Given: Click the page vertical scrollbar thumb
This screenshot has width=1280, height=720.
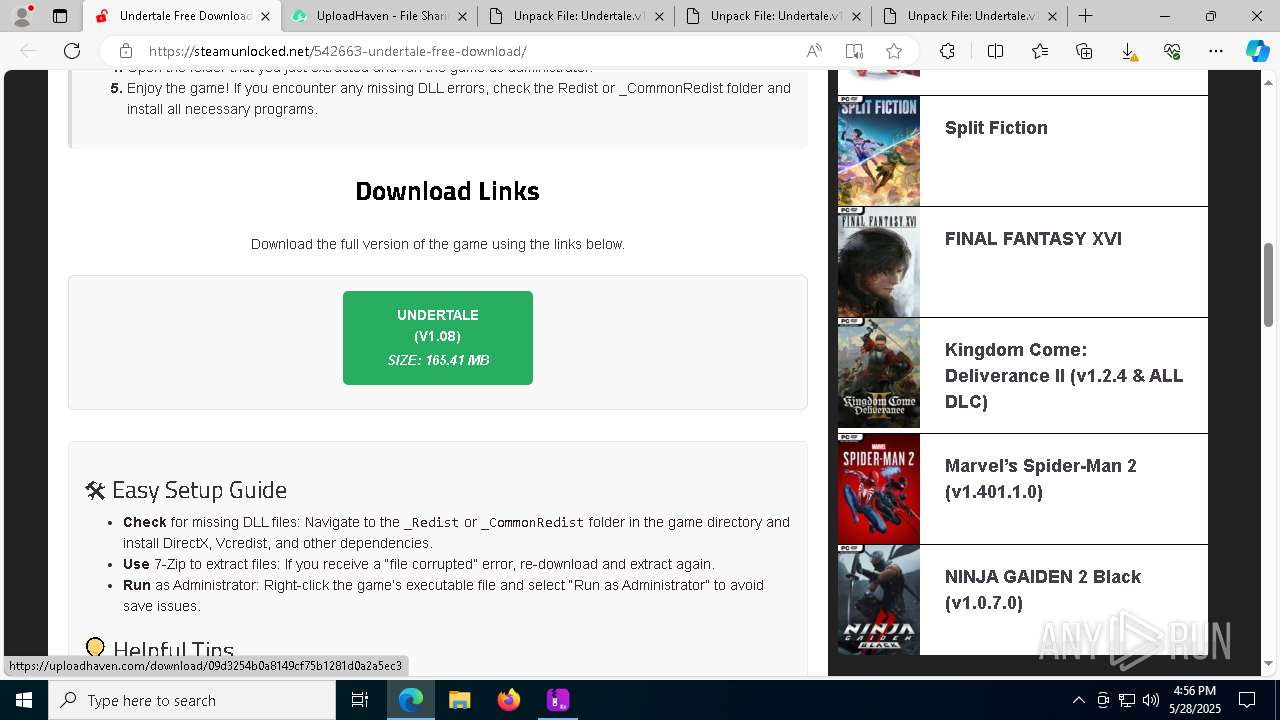Looking at the screenshot, I should (x=1268, y=285).
